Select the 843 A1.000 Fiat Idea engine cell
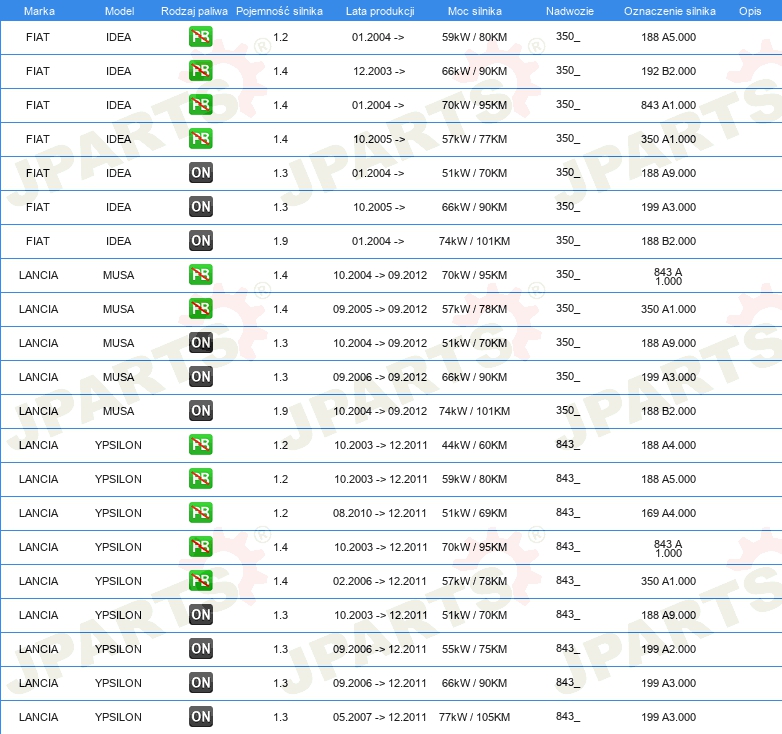 668,105
